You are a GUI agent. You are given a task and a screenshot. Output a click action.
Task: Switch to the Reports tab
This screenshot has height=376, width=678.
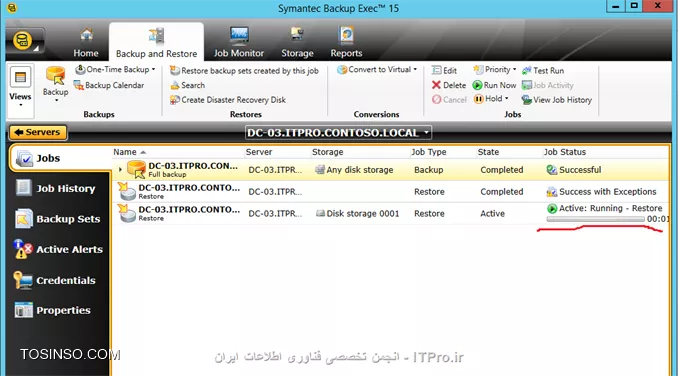(346, 43)
